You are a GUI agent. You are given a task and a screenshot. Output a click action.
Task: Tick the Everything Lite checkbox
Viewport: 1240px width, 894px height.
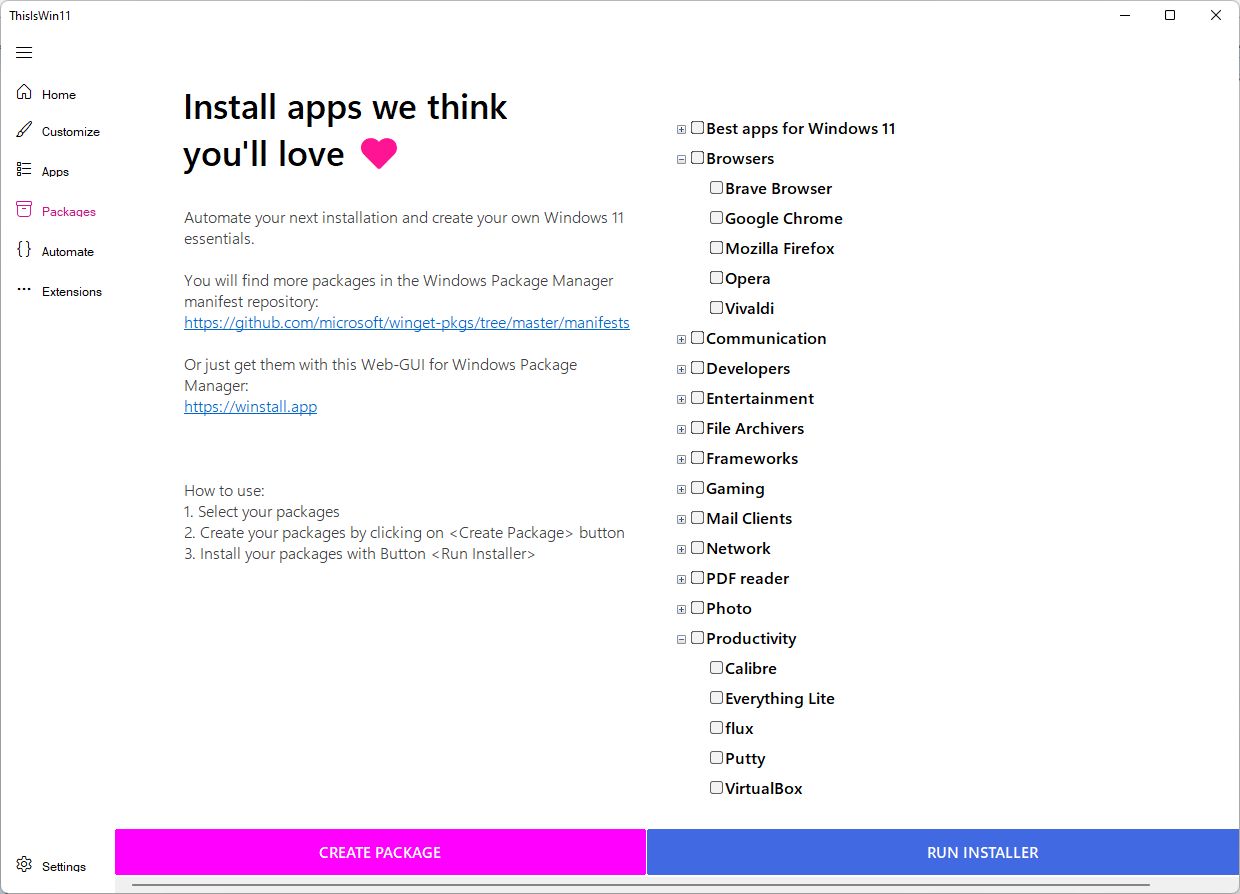[x=716, y=698]
